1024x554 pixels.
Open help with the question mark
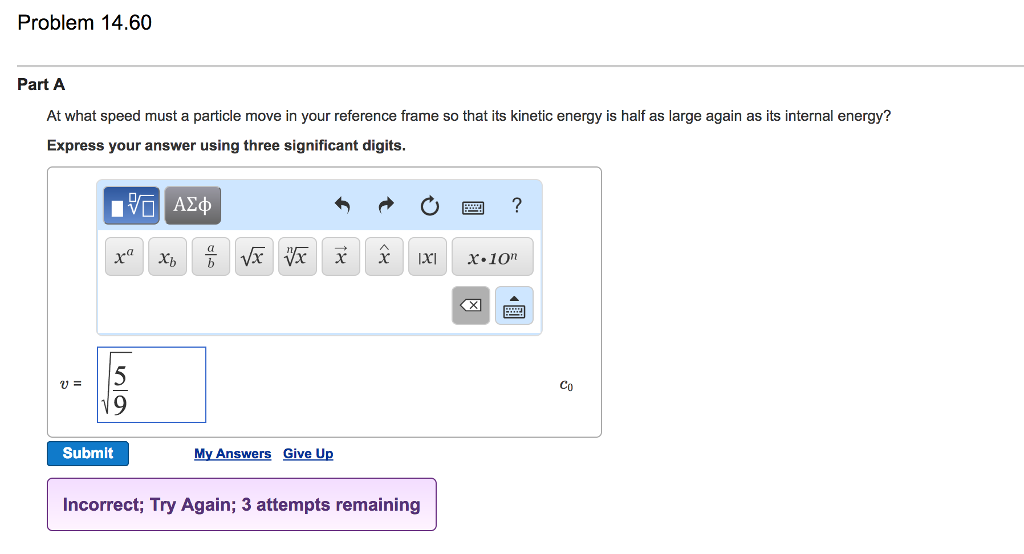pos(517,206)
